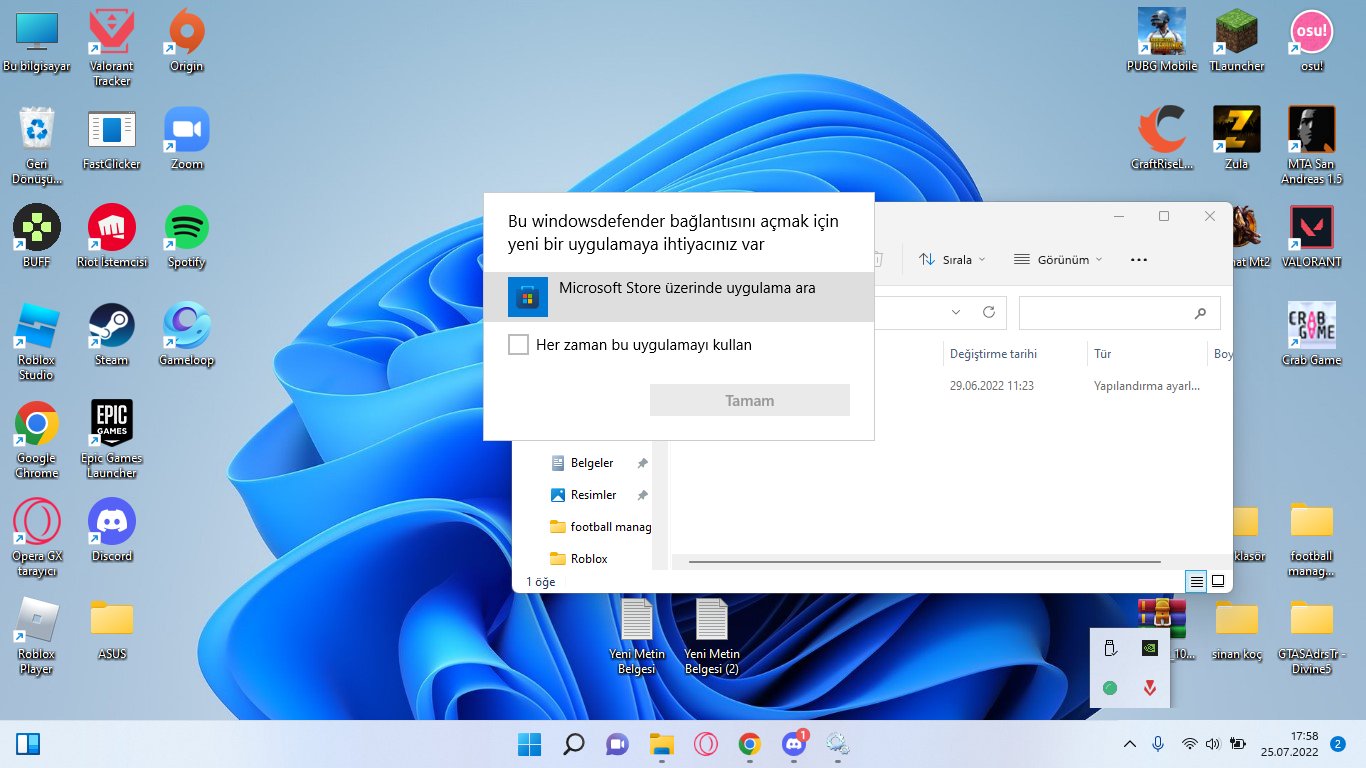
Task: Expand the address bar history chevron
Action: click(956, 313)
